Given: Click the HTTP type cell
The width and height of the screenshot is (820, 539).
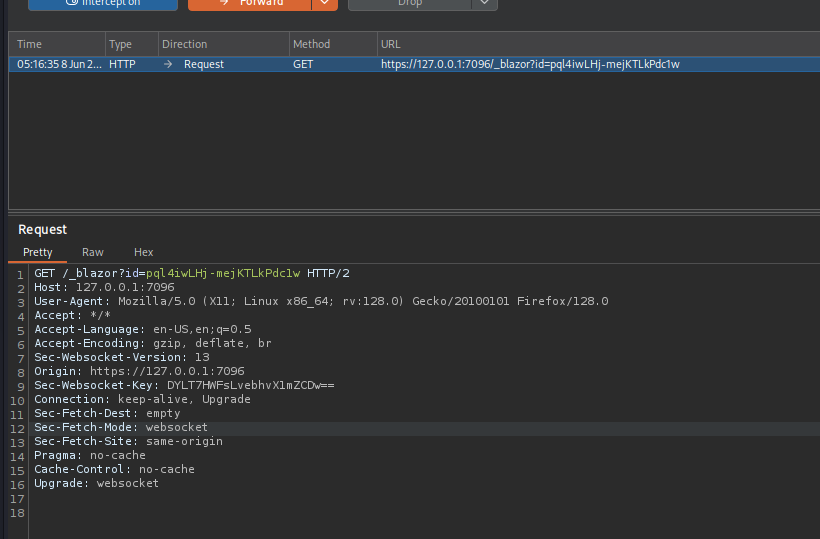Looking at the screenshot, I should tap(122, 64).
